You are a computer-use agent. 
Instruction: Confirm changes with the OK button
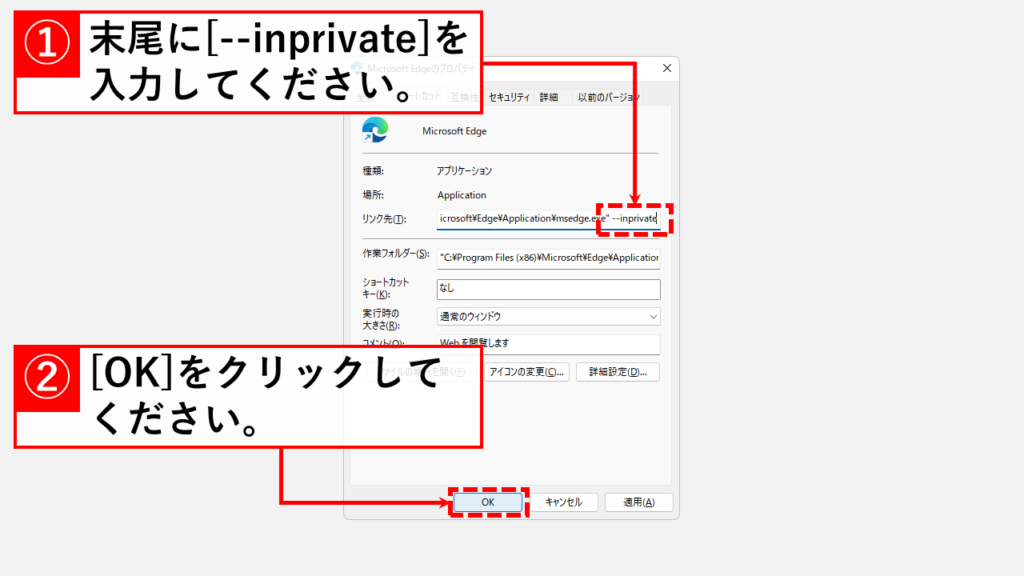tap(487, 502)
